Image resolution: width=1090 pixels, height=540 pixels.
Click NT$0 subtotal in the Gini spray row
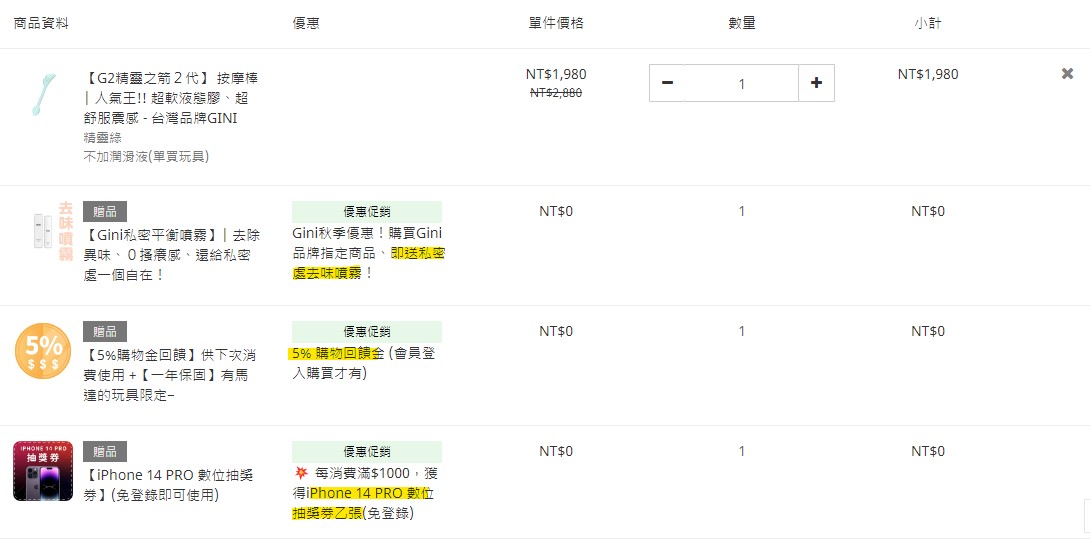[x=928, y=211]
